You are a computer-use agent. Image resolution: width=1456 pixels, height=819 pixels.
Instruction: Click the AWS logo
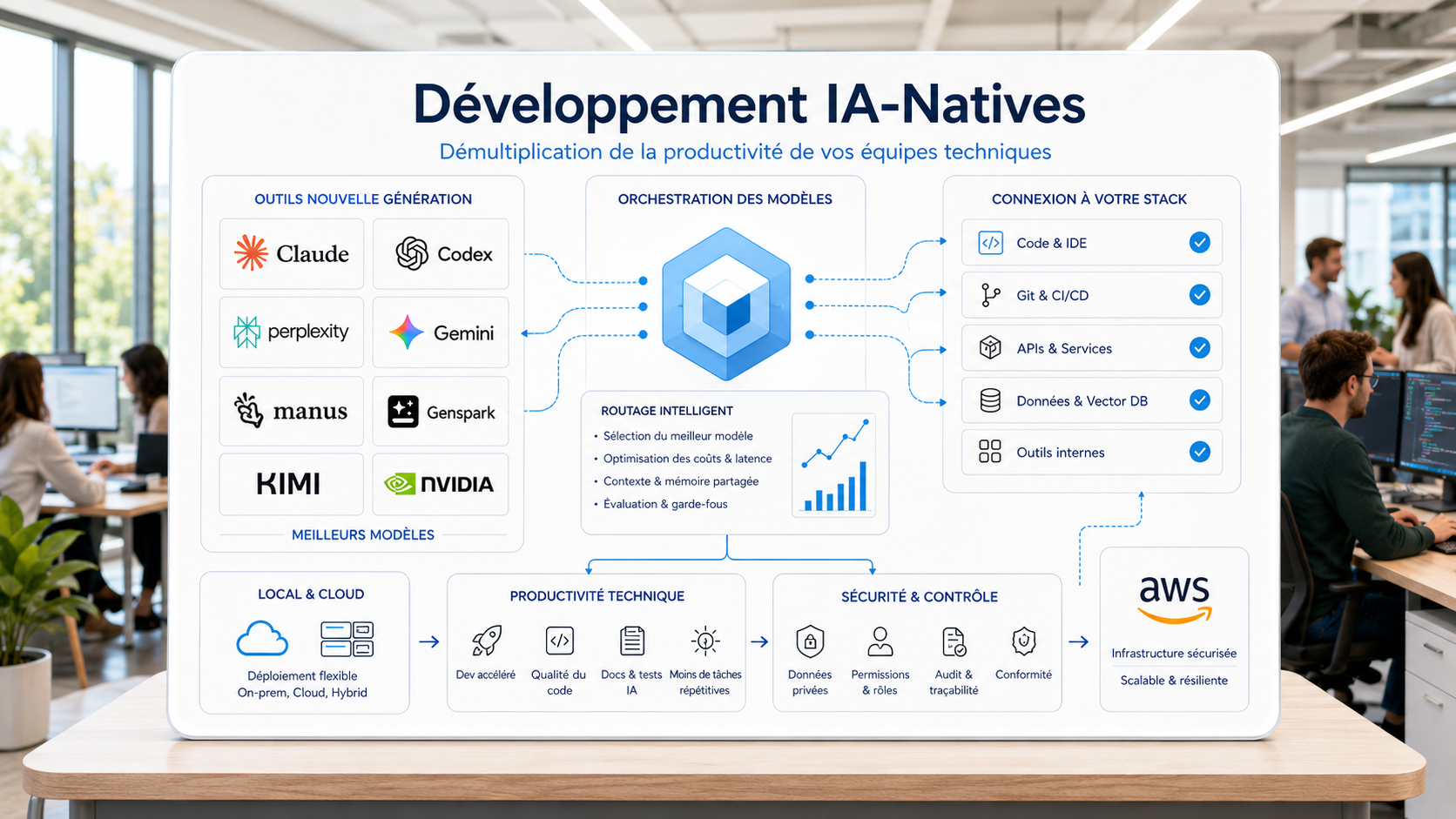[1175, 600]
